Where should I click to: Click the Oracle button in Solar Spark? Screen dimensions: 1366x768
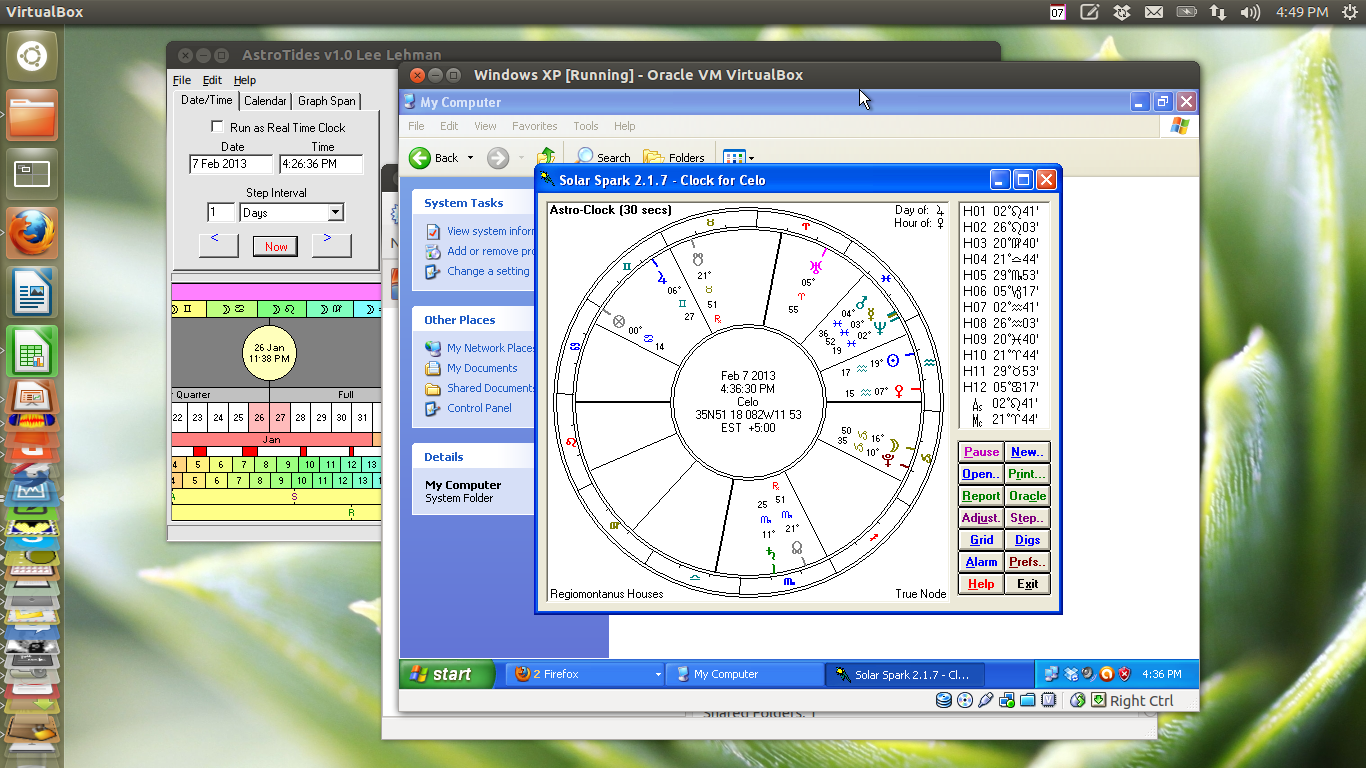click(1027, 495)
